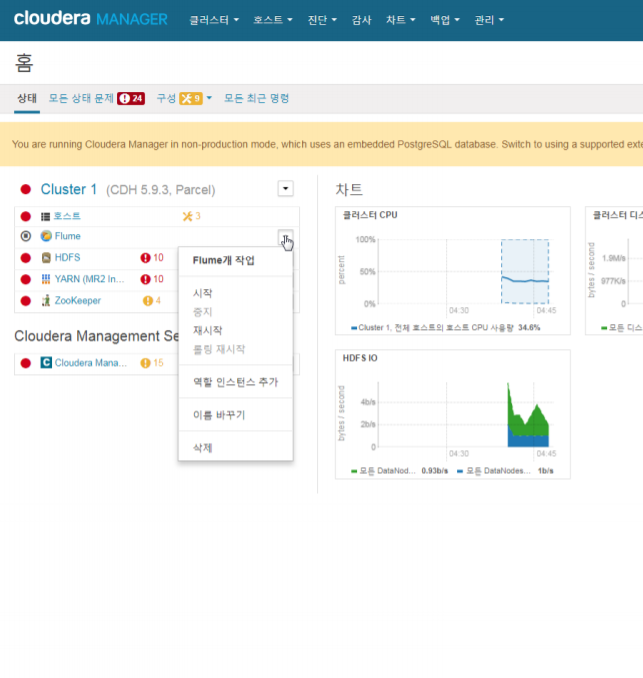Click the red health dot beside Cloudera Mana...
The image size is (643, 678).
[26, 363]
